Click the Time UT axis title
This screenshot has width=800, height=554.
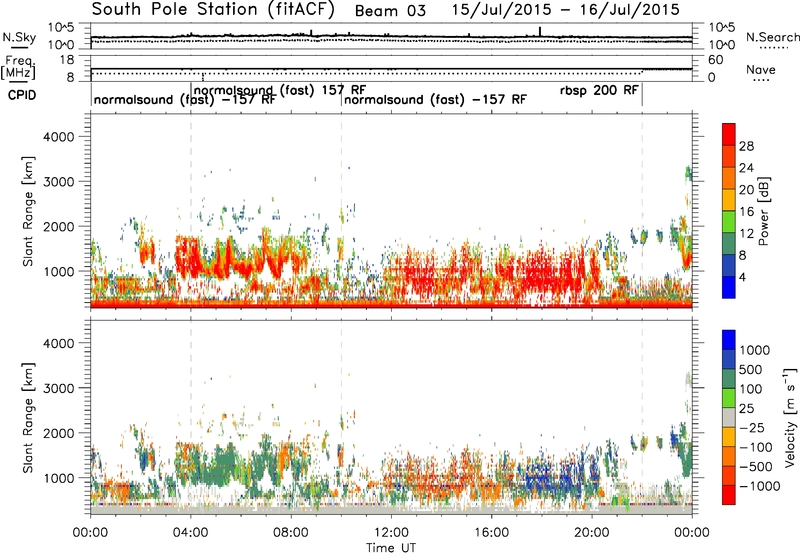(391, 547)
